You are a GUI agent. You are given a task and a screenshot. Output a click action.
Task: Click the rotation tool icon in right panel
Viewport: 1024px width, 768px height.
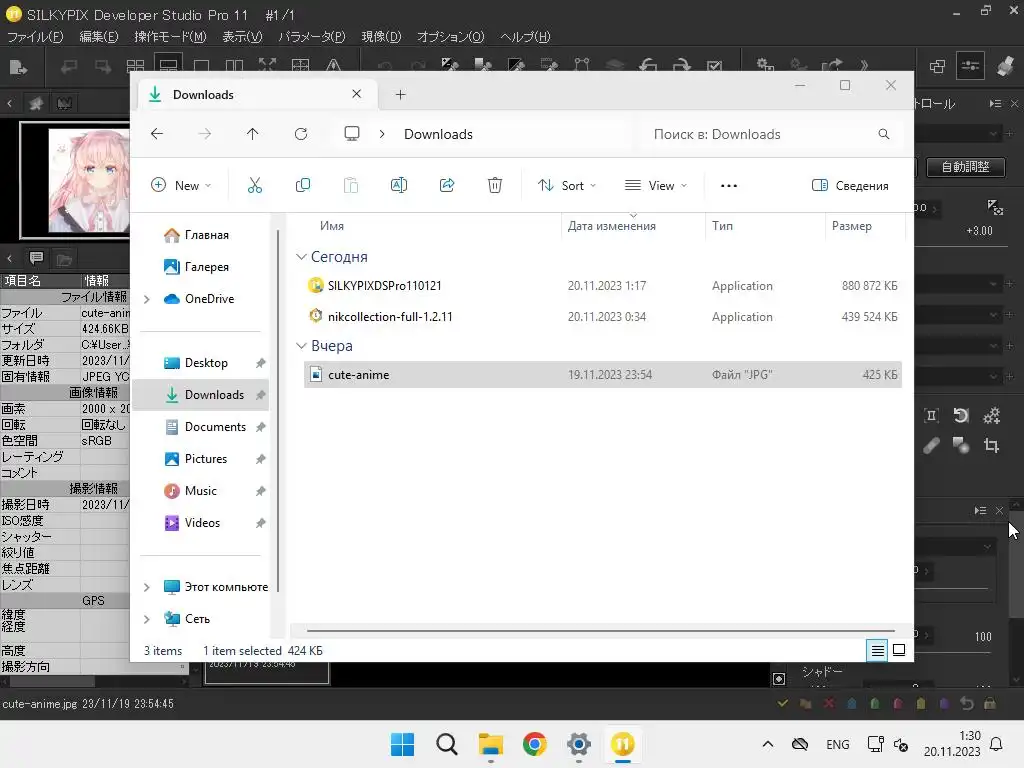(x=961, y=415)
